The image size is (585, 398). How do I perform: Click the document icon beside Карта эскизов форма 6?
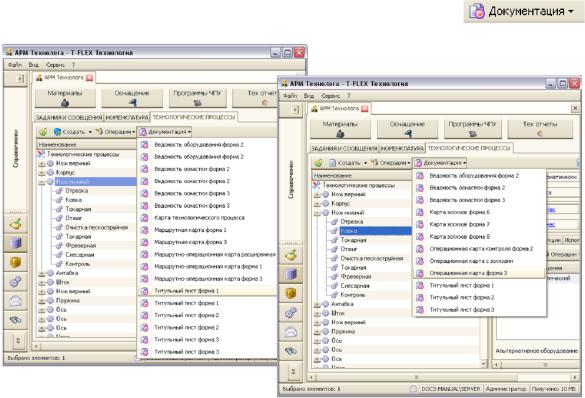pos(420,212)
